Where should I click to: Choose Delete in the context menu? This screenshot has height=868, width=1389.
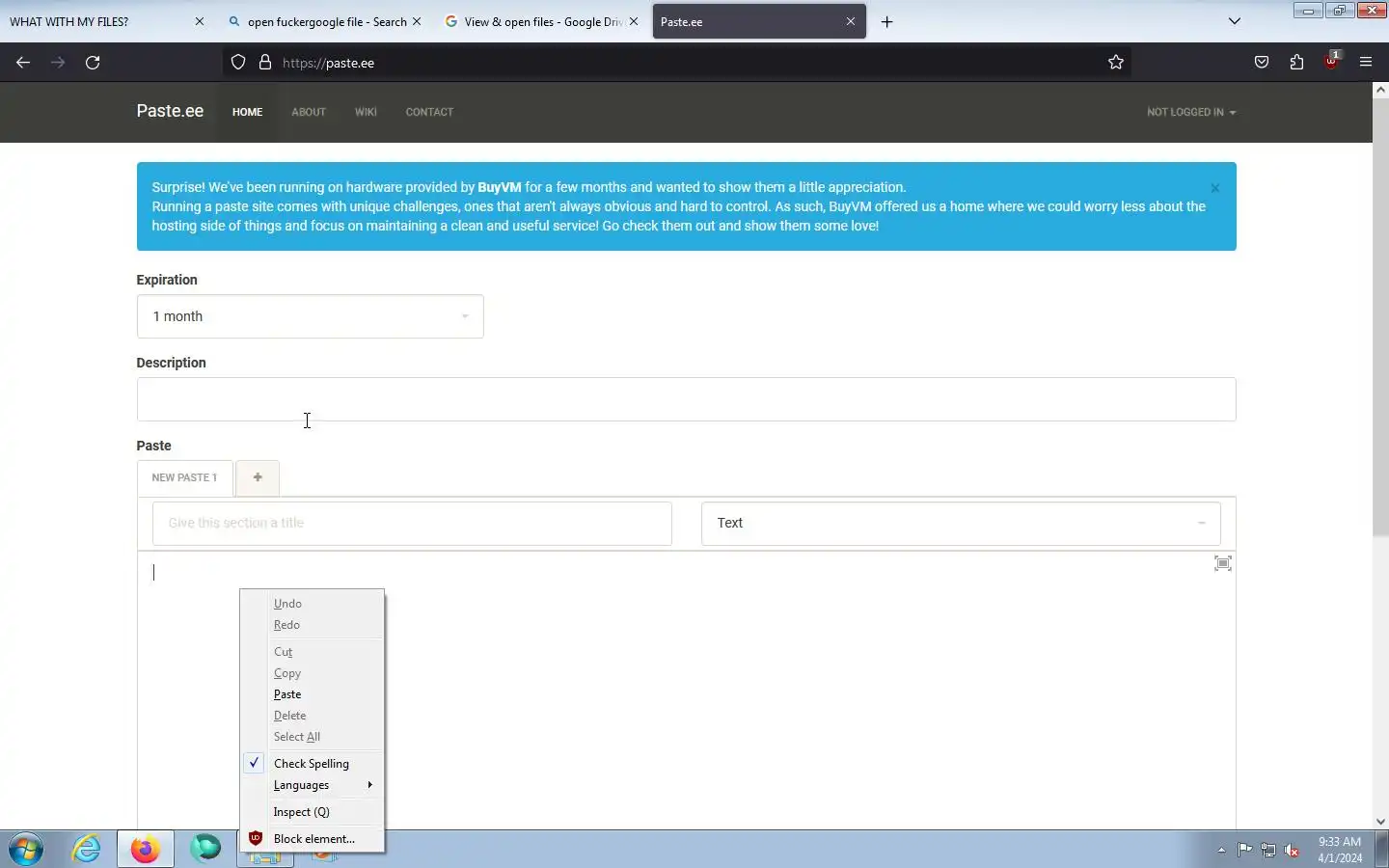coord(313,716)
